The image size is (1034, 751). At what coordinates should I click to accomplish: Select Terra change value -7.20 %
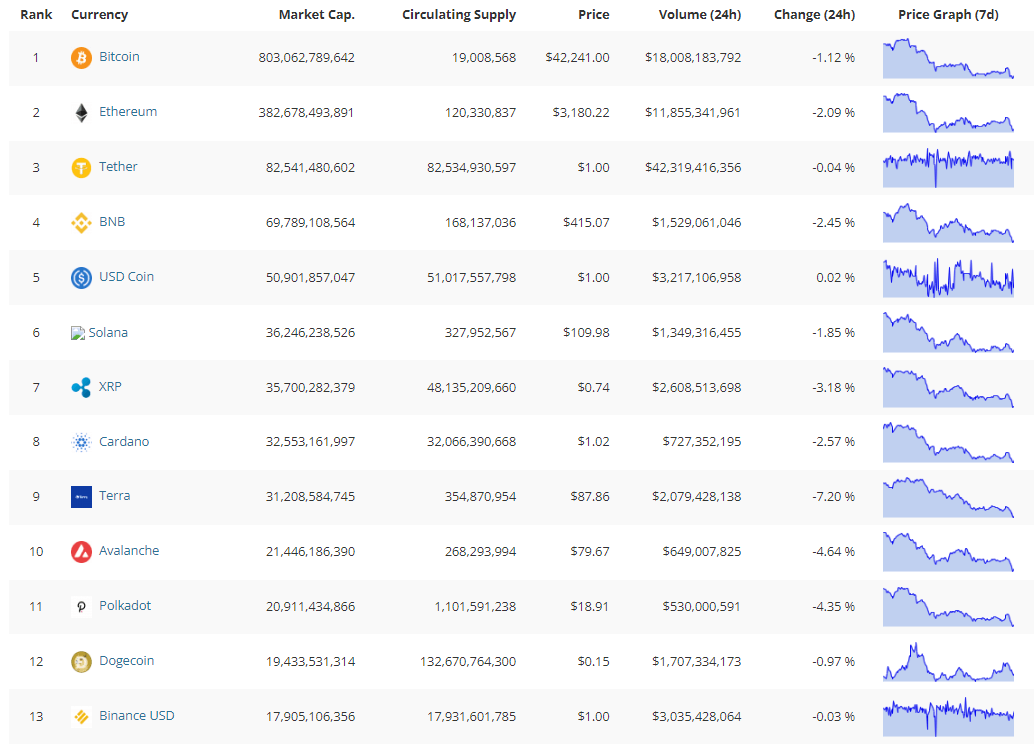point(834,496)
